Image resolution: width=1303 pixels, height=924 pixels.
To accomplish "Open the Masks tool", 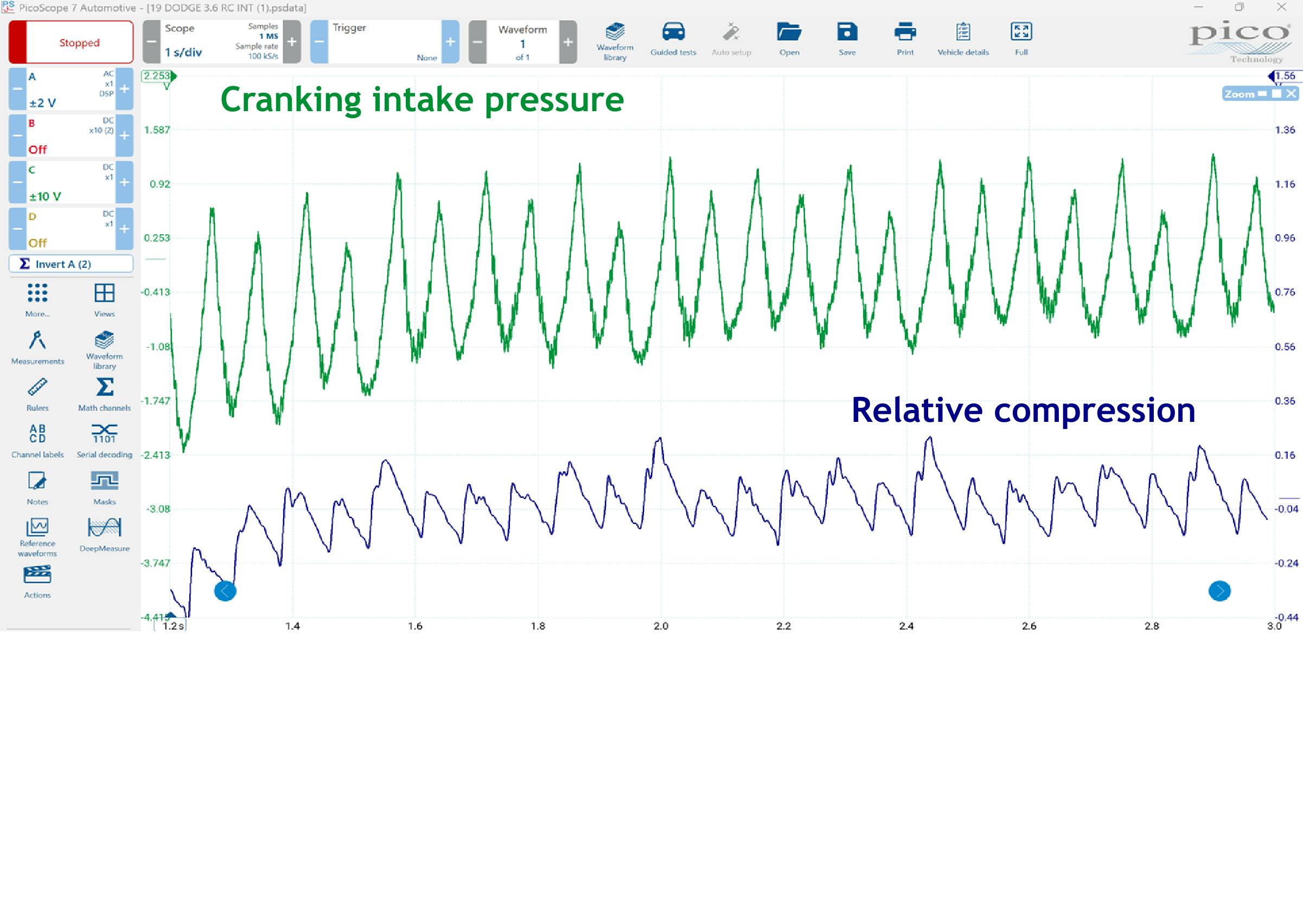I will coord(104,487).
